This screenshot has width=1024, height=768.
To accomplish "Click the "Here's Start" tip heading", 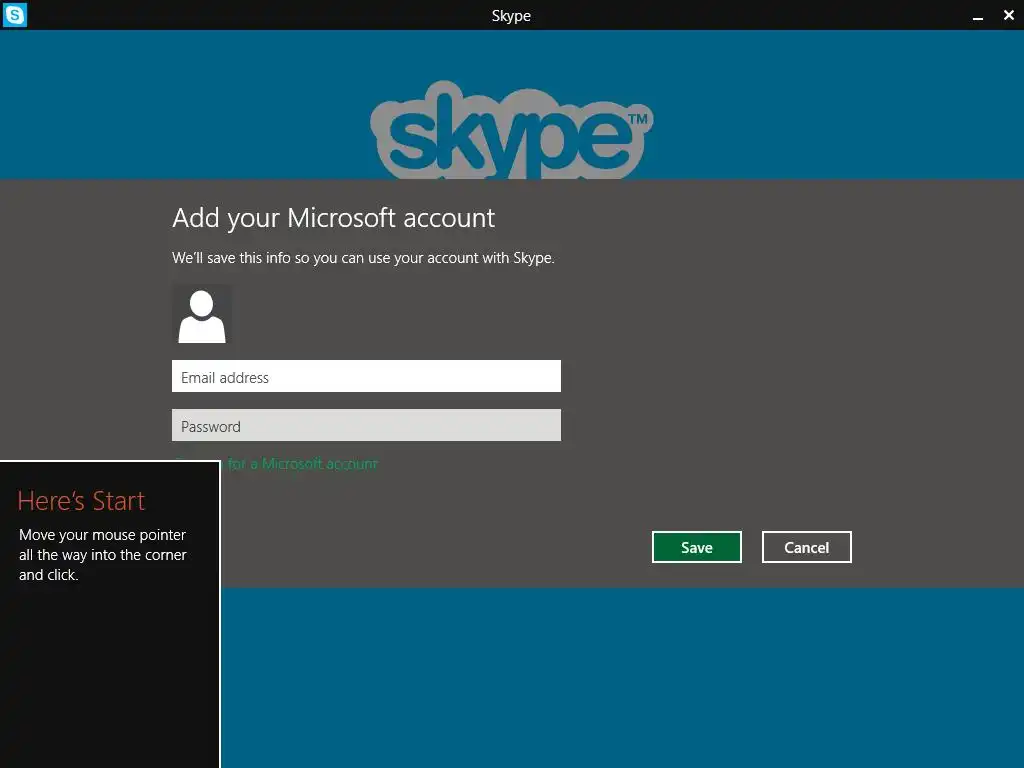I will [x=81, y=501].
